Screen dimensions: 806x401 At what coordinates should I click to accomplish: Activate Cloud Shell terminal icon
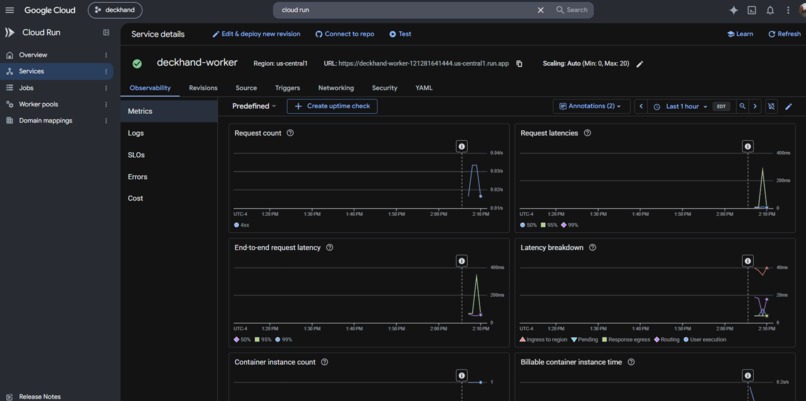pyautogui.click(x=752, y=10)
